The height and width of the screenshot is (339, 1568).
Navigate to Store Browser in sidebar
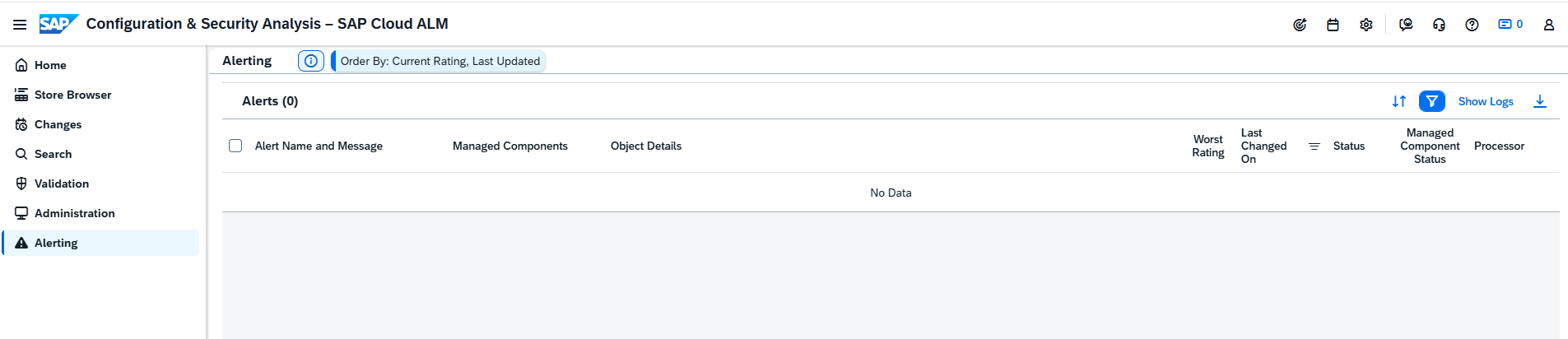pyautogui.click(x=72, y=95)
